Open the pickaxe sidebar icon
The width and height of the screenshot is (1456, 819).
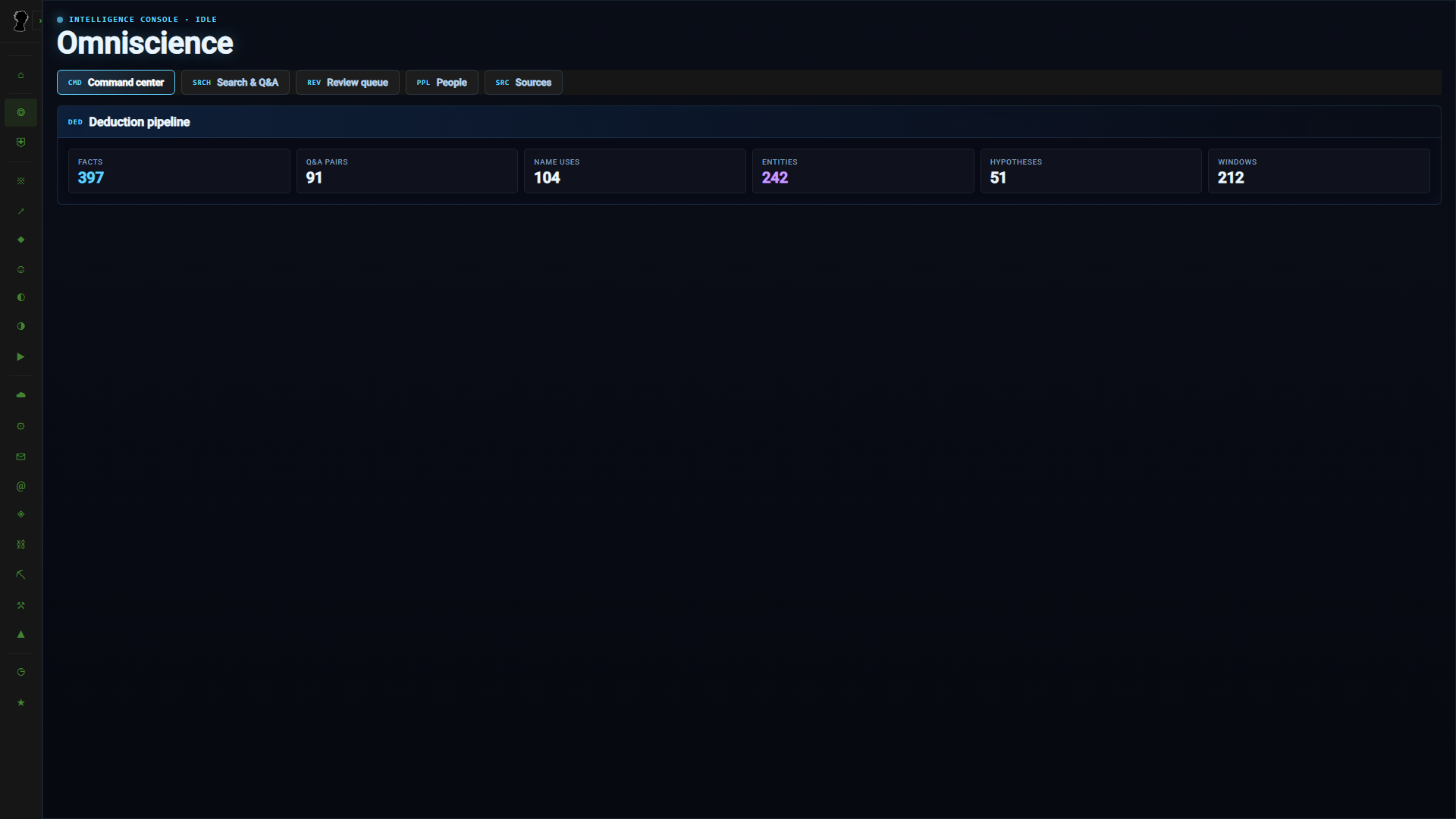(20, 575)
